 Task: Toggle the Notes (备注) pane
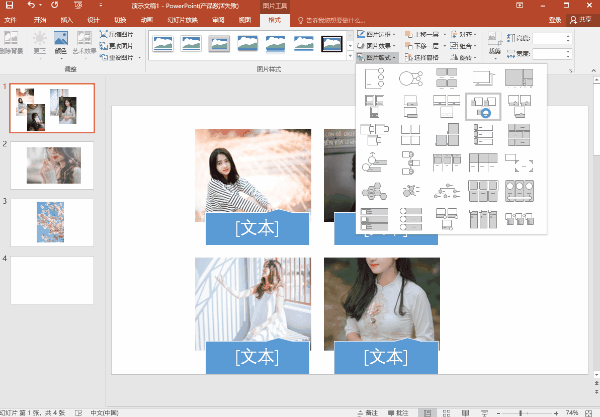tap(368, 413)
